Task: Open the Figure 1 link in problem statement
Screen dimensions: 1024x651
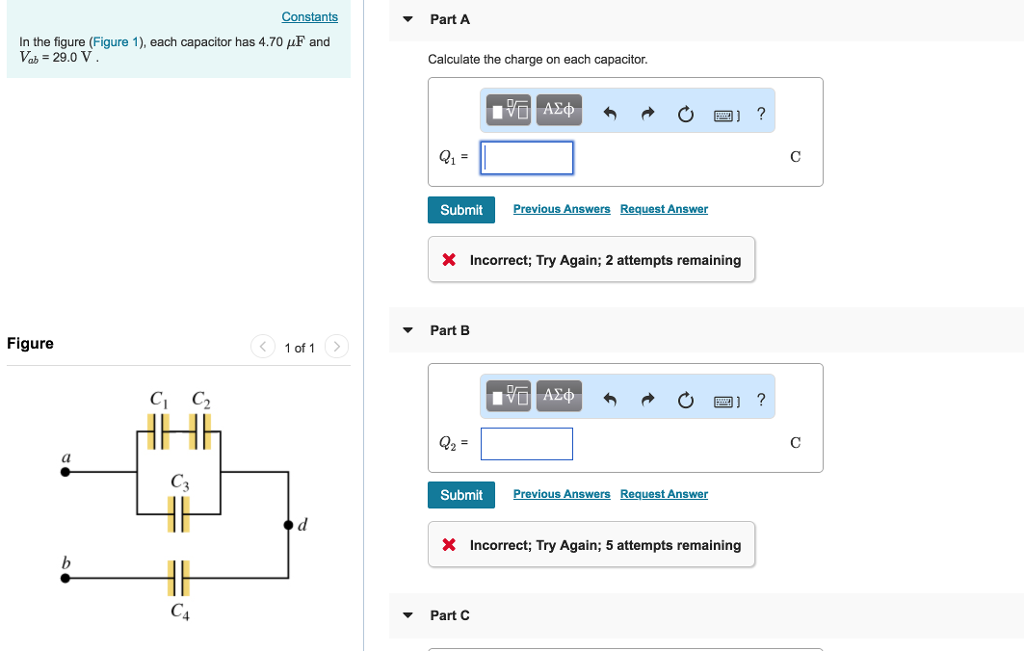Action: coord(116,41)
